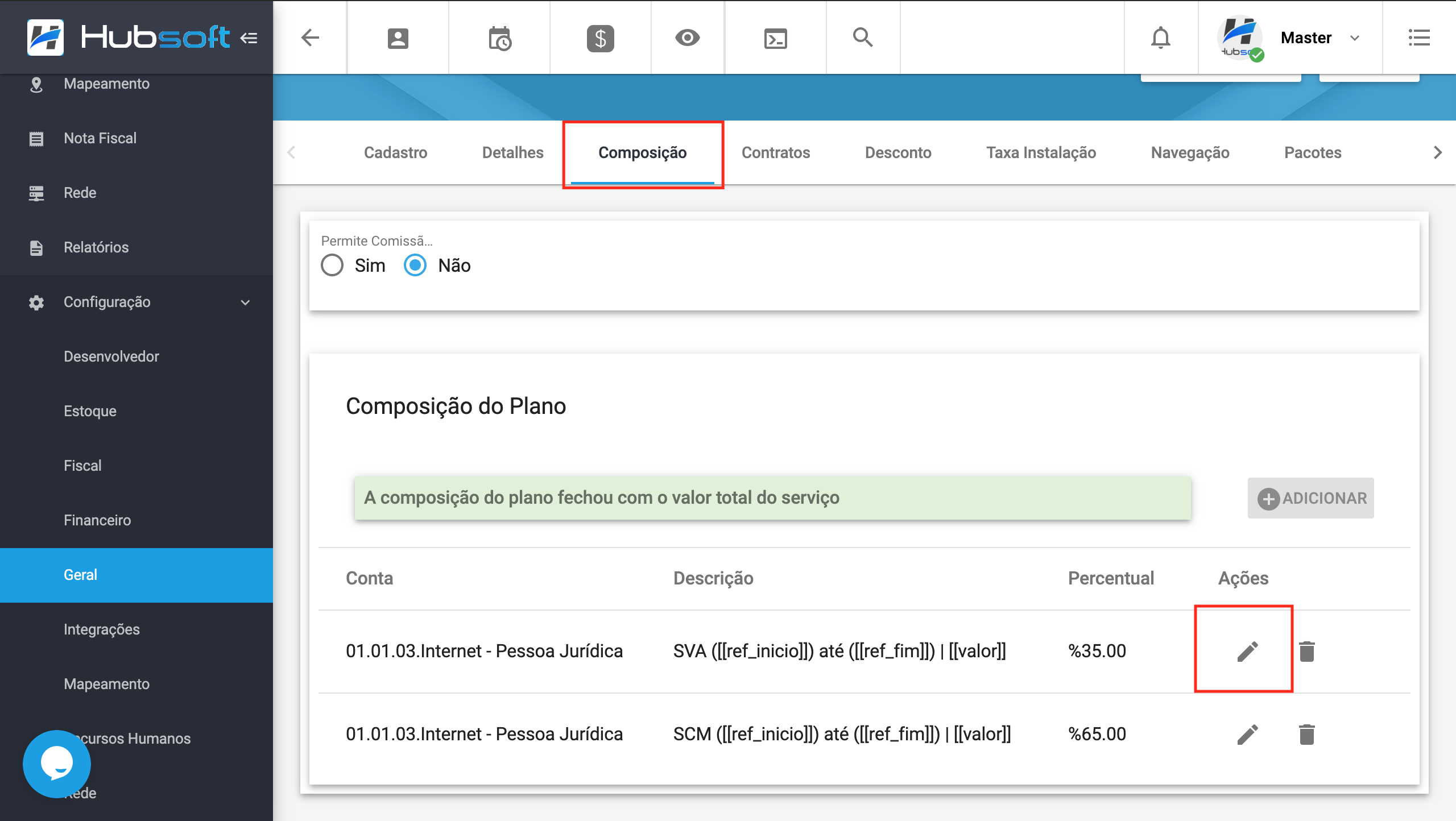Screen dimensions: 1456x821
Task: Open the client profile card icon
Action: [398, 38]
